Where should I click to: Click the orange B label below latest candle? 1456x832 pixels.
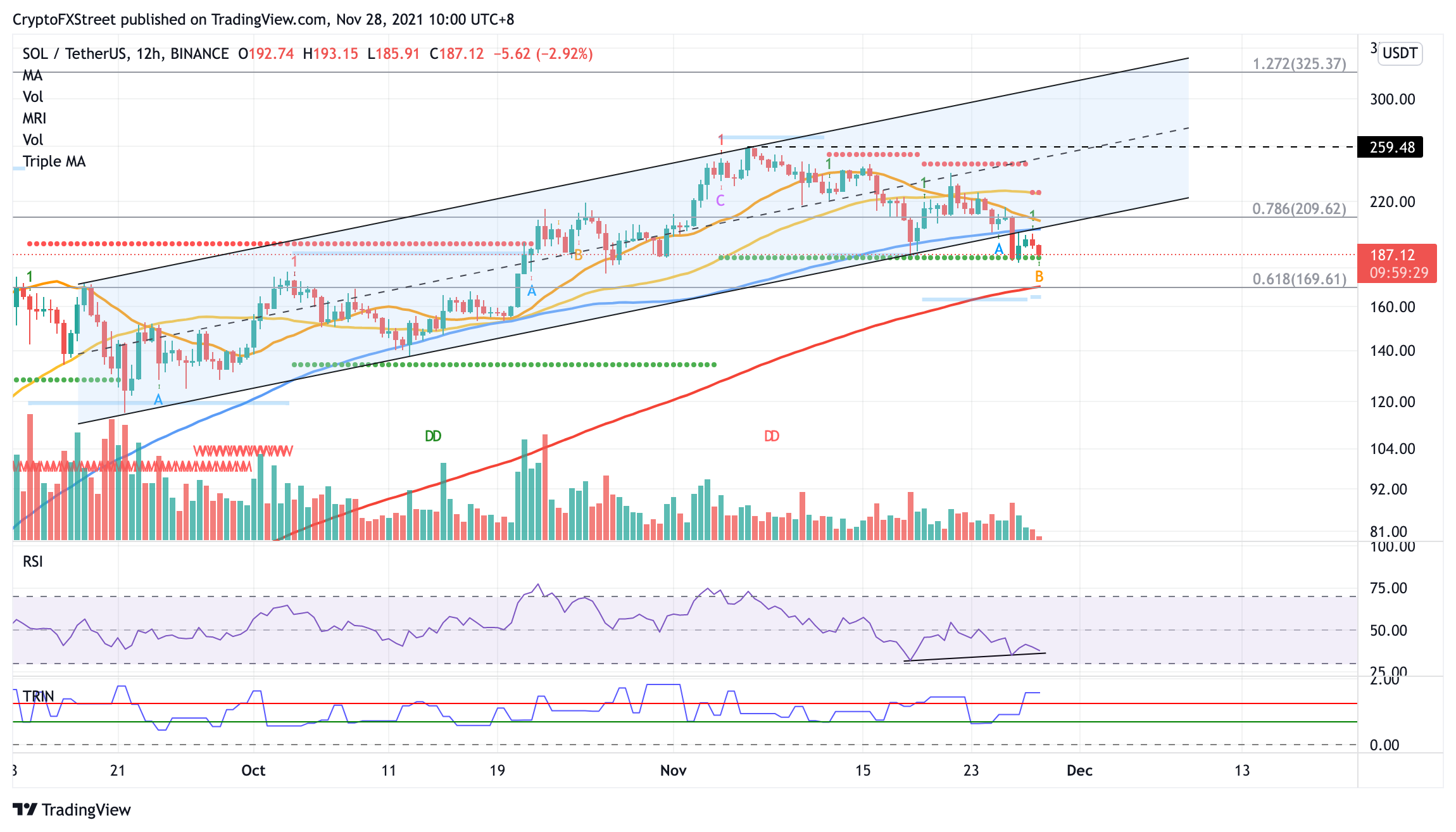1039,277
